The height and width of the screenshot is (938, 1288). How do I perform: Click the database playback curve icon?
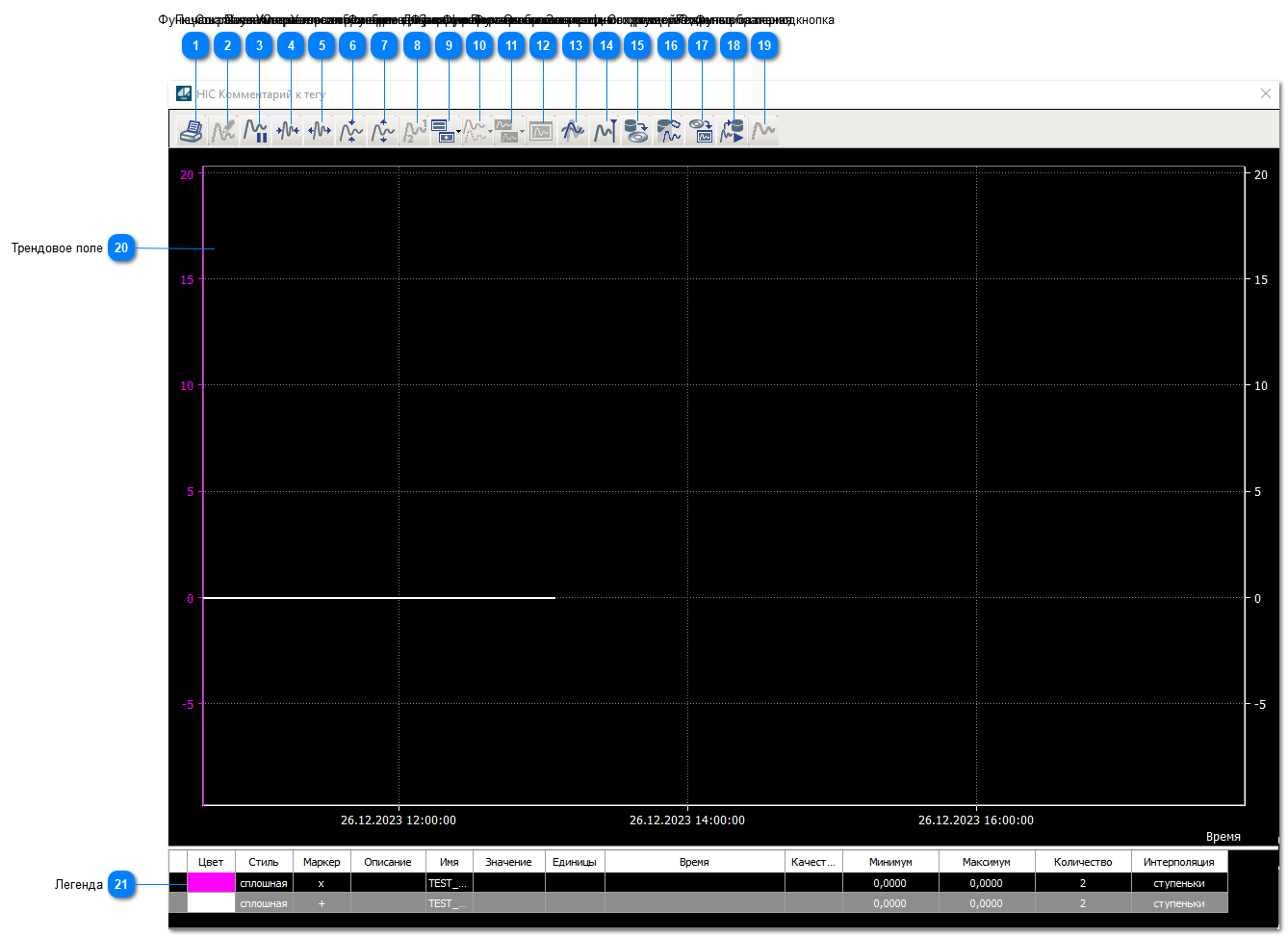pos(733,131)
